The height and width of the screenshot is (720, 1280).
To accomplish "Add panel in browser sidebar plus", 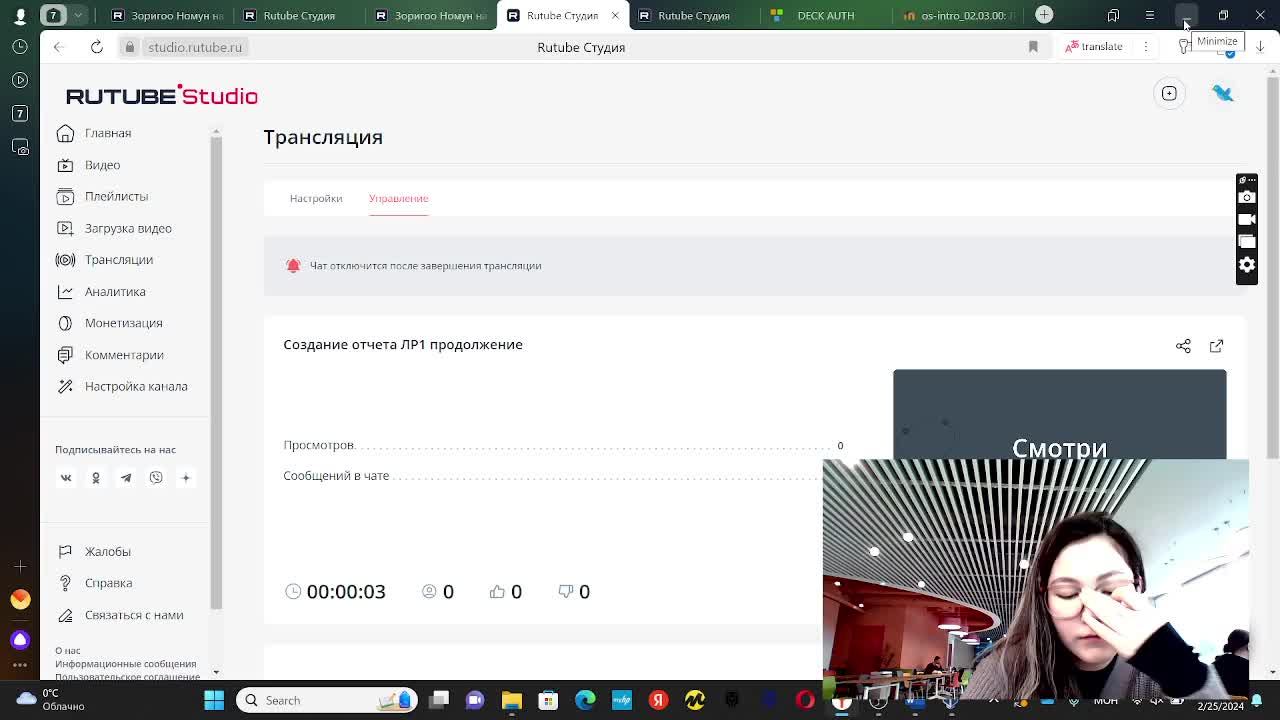I will [x=20, y=567].
